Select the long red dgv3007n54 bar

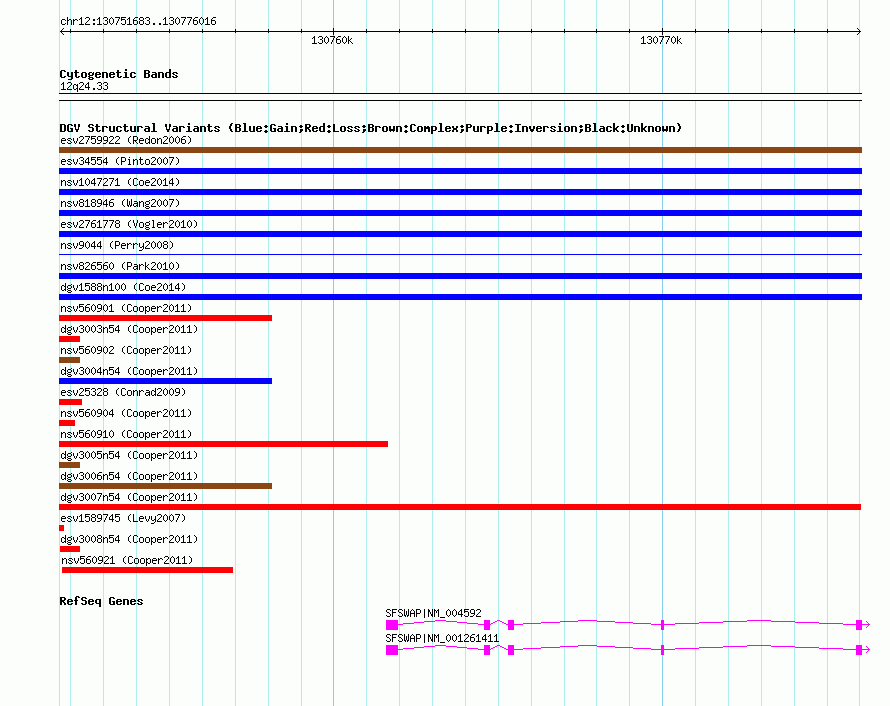click(x=460, y=507)
